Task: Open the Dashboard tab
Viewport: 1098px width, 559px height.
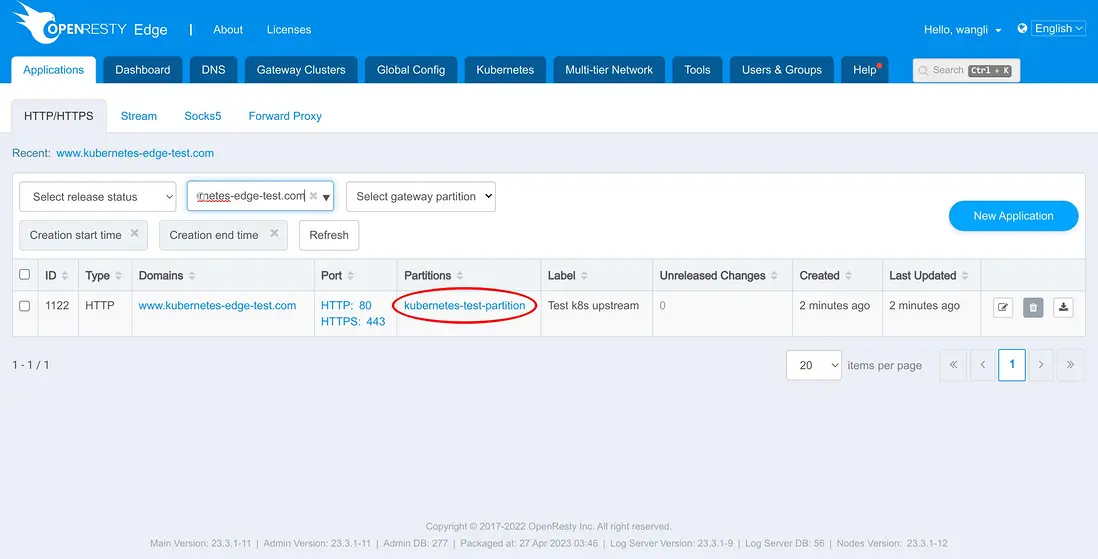Action: 143,70
